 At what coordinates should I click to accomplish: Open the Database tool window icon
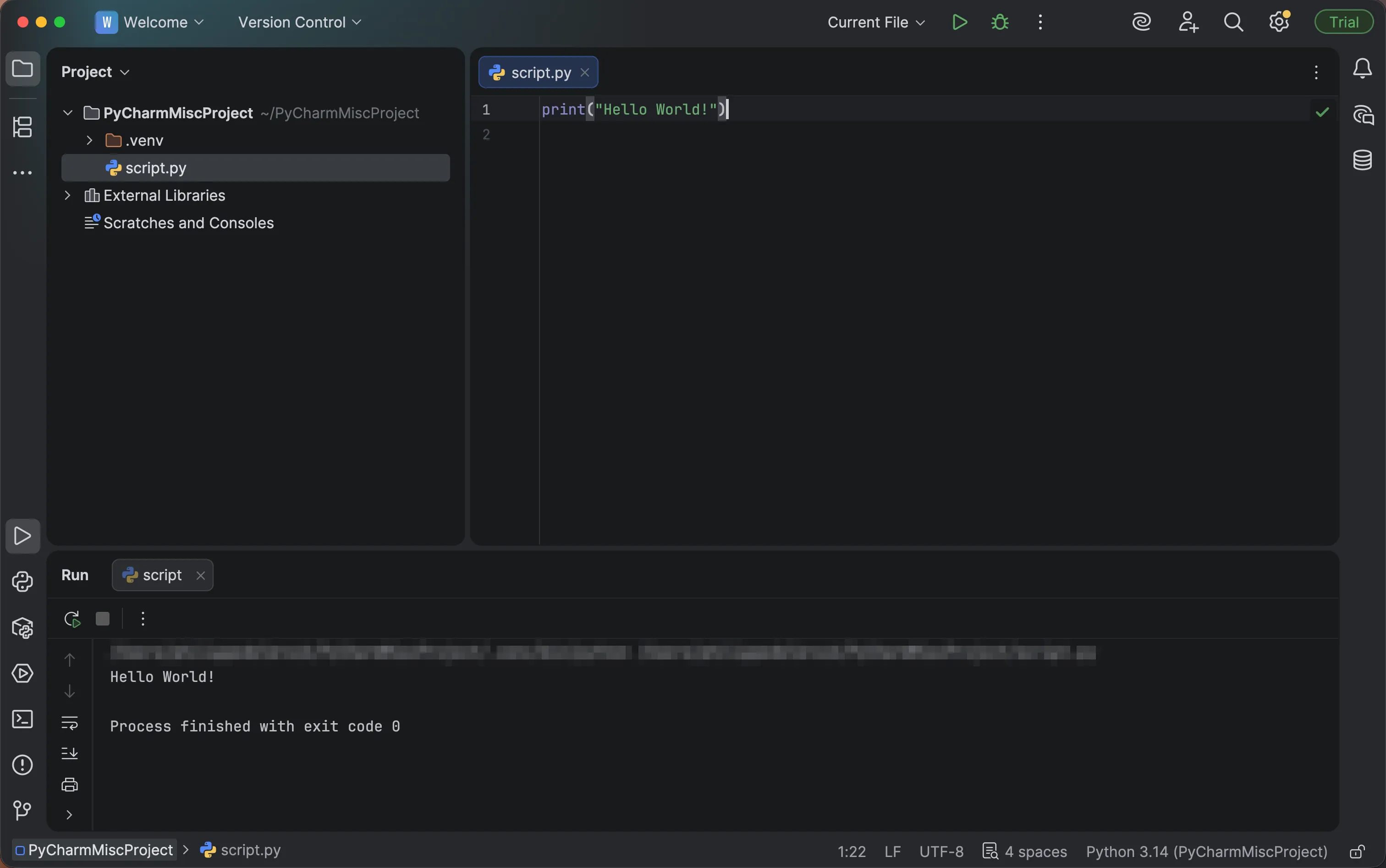tap(1362, 160)
